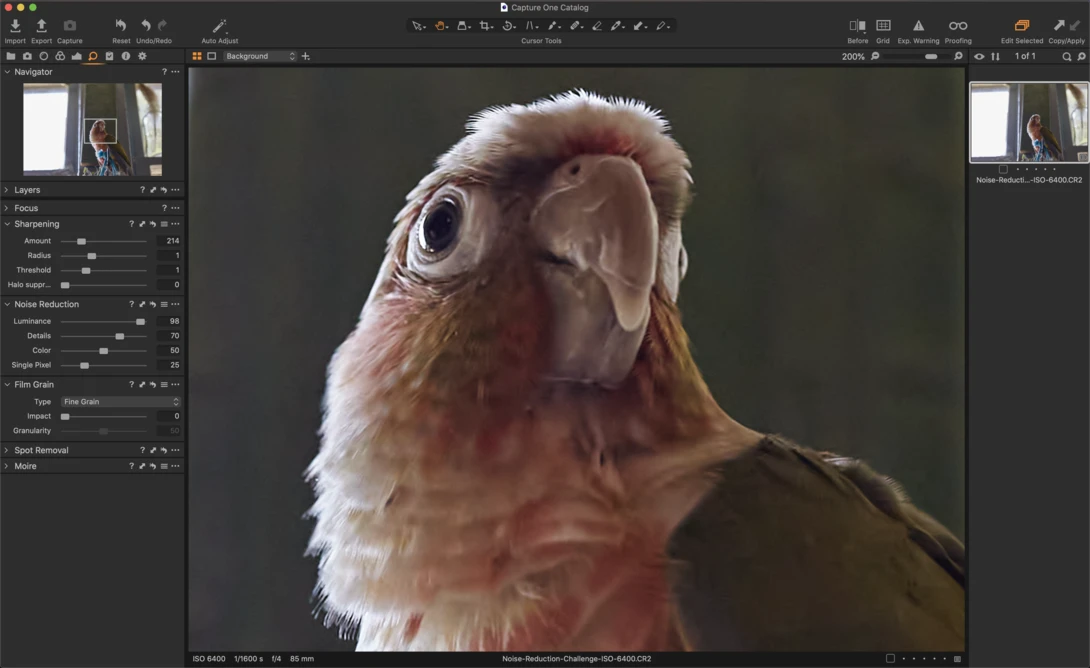This screenshot has height=668, width=1090.
Task: Toggle Exposure Warning display
Action: tap(918, 26)
